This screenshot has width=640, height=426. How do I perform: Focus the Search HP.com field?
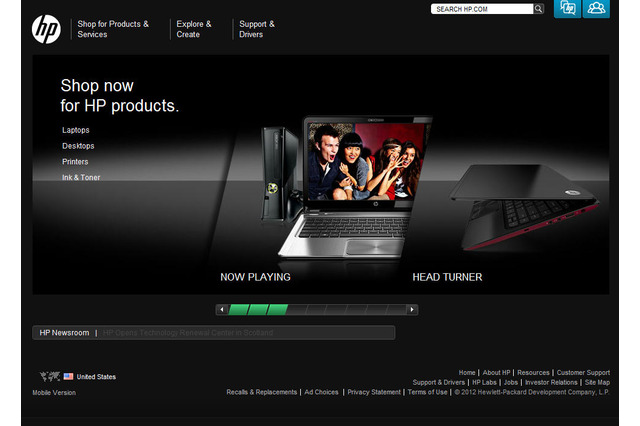tap(482, 9)
